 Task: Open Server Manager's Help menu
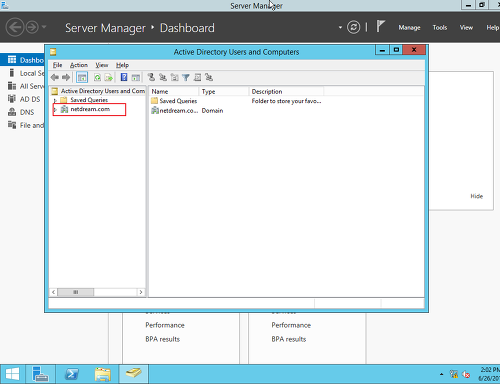coord(492,28)
